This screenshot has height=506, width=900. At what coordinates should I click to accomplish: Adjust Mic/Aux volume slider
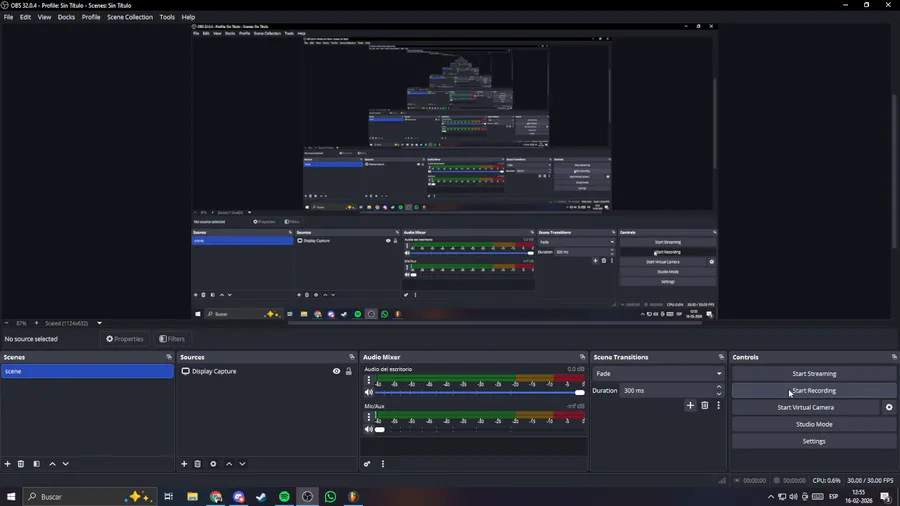point(480,429)
